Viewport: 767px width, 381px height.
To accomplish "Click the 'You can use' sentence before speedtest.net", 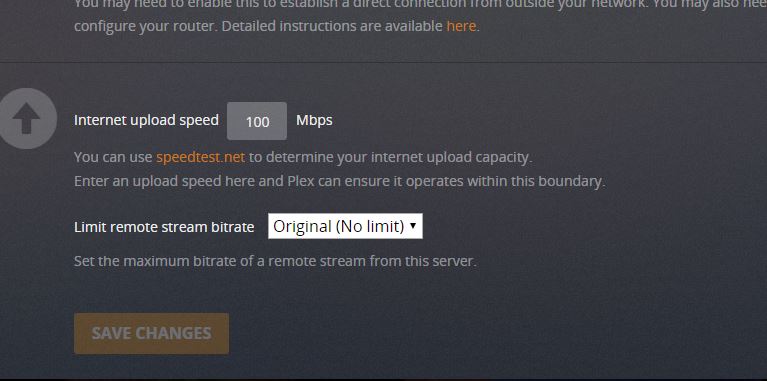I will 113,157.
